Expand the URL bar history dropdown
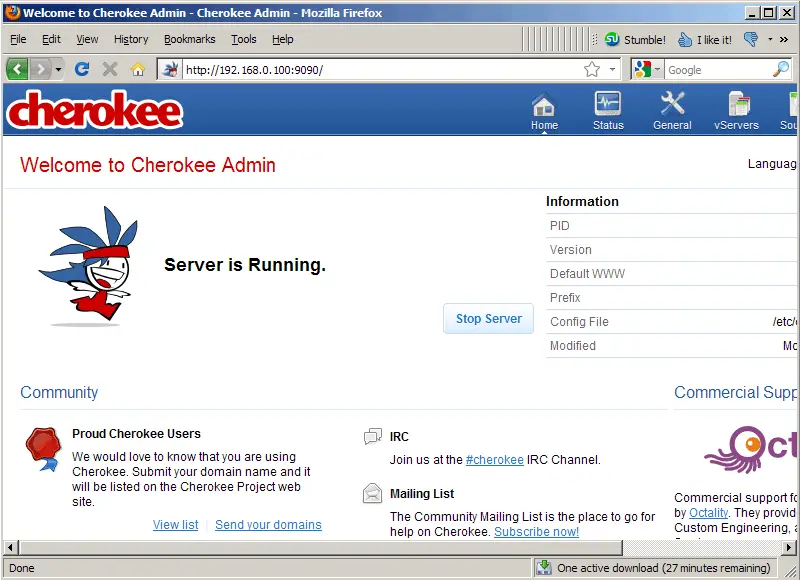800x580 pixels. point(612,69)
